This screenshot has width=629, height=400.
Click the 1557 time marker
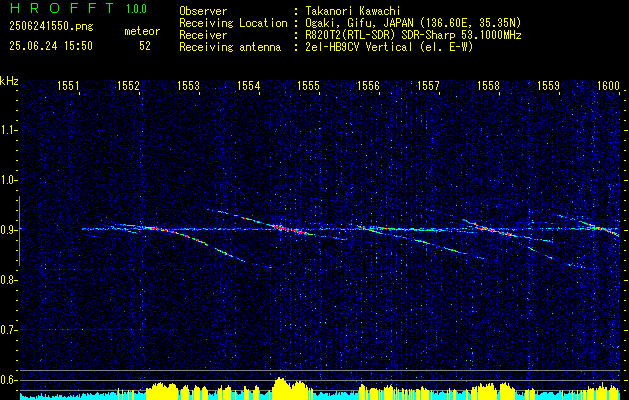428,85
